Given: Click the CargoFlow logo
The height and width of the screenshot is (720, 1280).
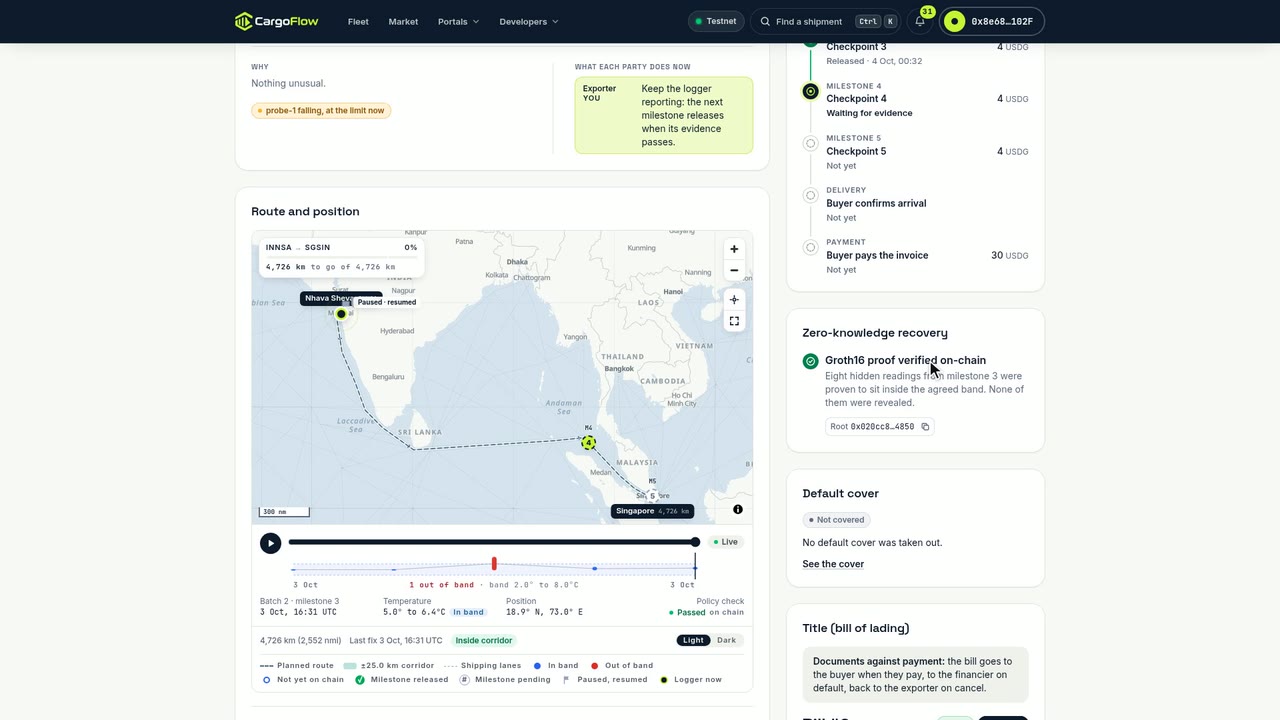Looking at the screenshot, I should coord(277,21).
